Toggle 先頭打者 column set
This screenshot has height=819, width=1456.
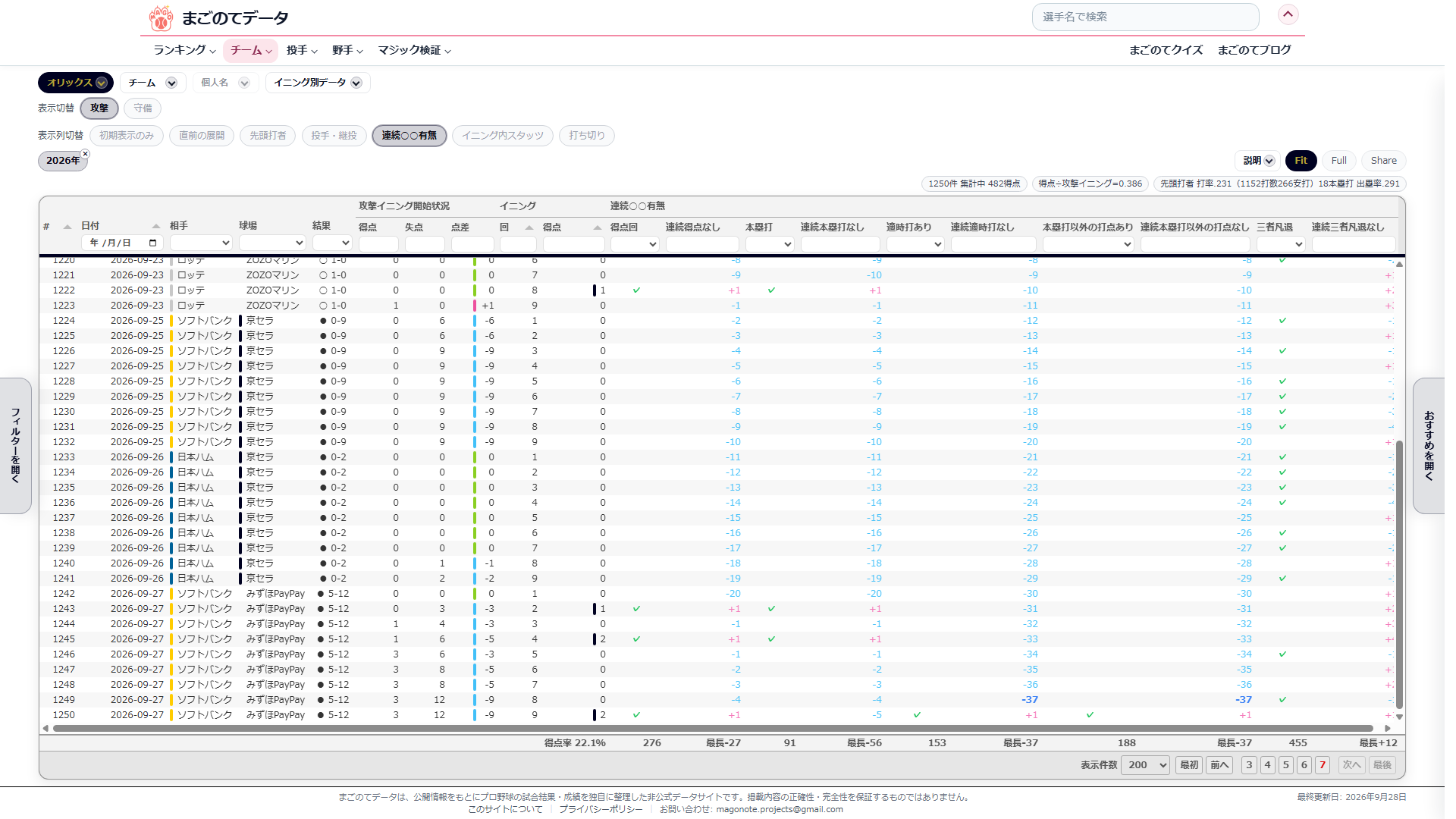pos(268,136)
